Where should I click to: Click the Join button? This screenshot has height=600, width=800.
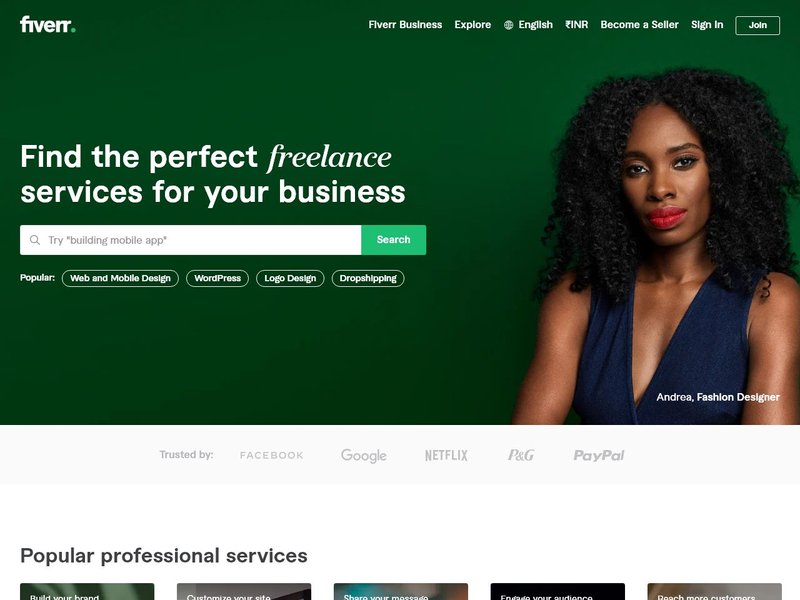click(757, 26)
